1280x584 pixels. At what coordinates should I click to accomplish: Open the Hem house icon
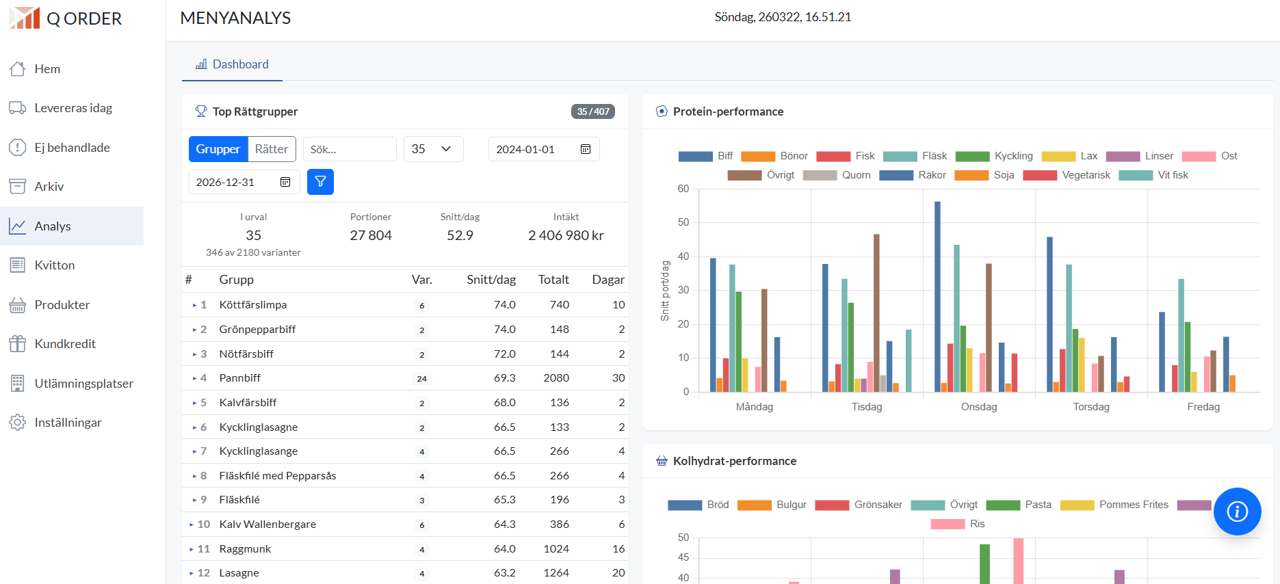(17, 69)
